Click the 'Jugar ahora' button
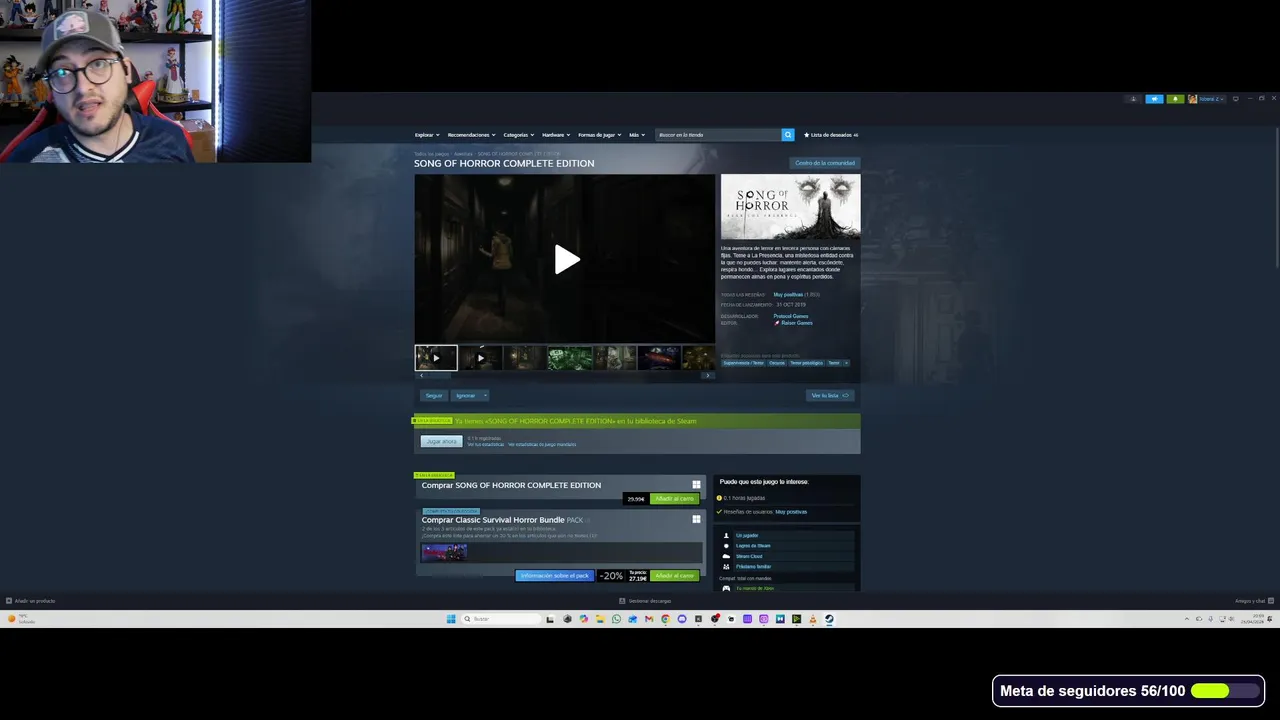Viewport: 1280px width, 720px height. 441,441
